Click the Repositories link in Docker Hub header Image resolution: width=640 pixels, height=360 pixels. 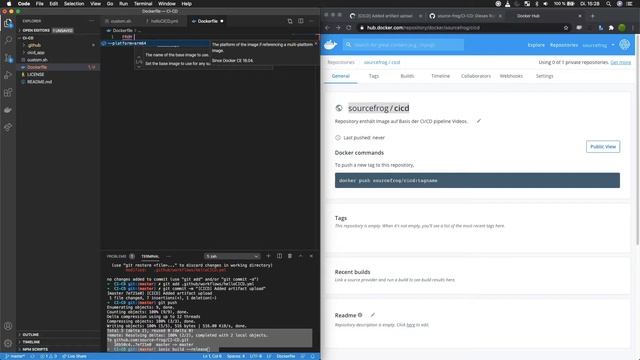tap(564, 45)
